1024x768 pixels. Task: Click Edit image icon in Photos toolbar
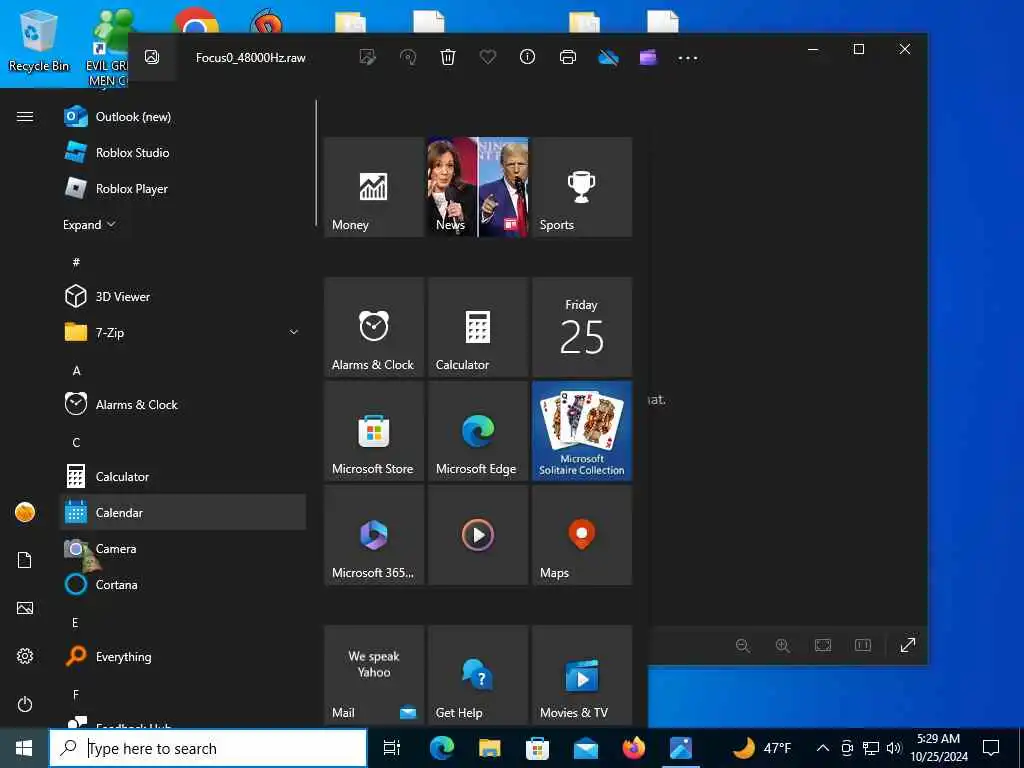point(368,57)
